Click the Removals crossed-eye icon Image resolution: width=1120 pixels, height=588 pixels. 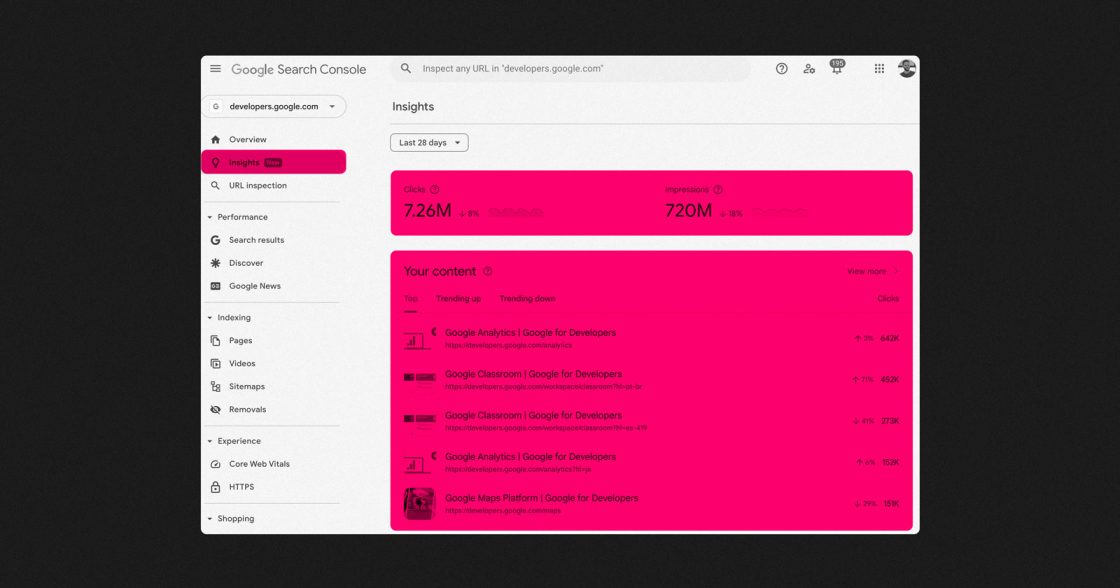click(215, 409)
